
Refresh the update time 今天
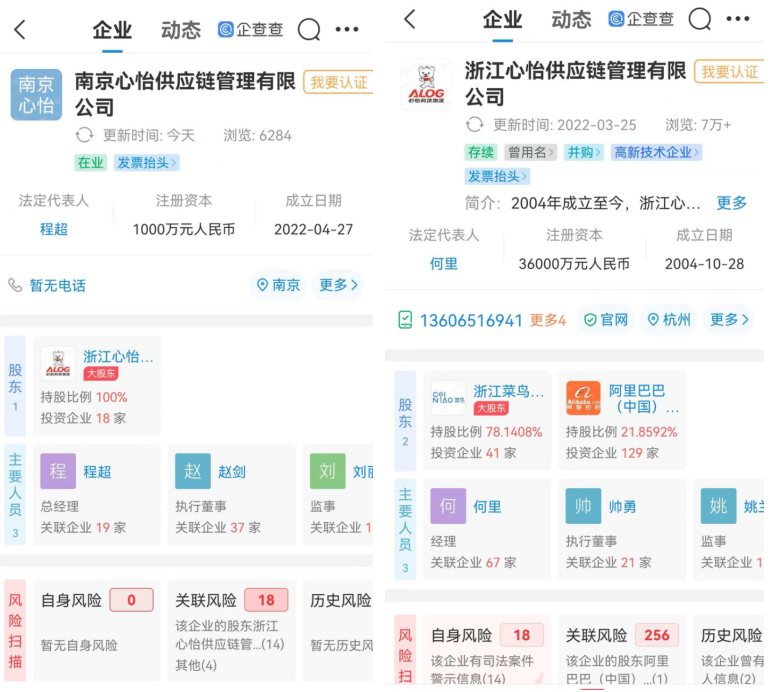point(84,135)
